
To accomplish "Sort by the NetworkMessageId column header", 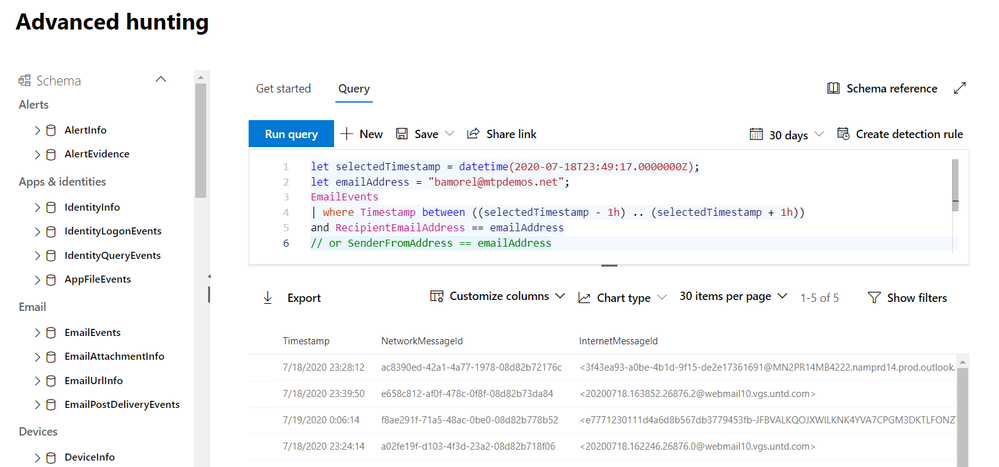I will pos(422,341).
